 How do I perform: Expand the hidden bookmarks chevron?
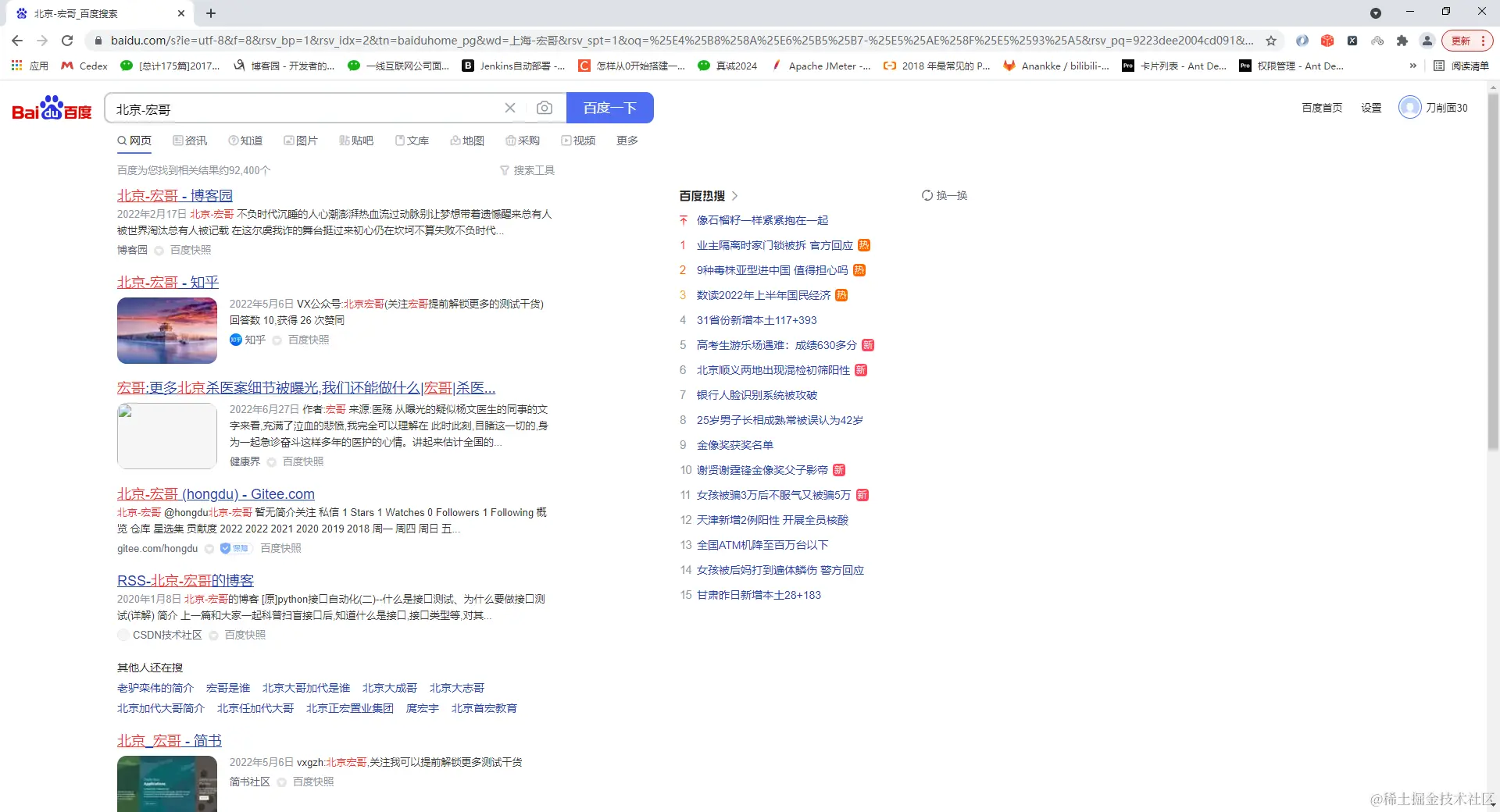click(1412, 66)
